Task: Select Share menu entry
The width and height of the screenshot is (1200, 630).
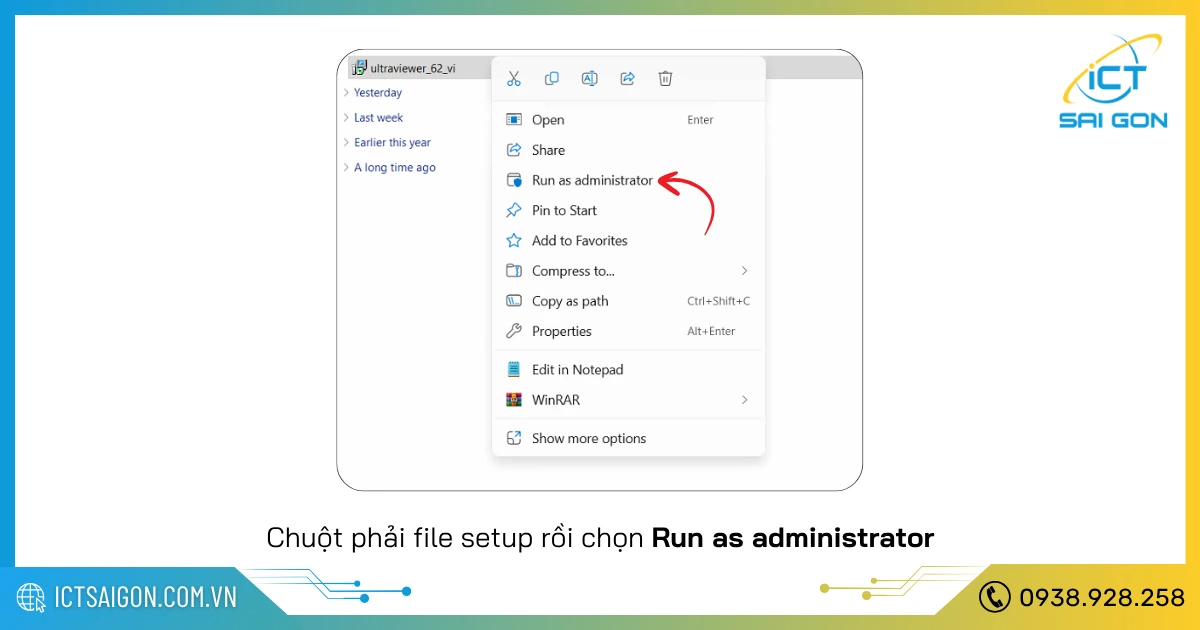Action: tap(628, 150)
